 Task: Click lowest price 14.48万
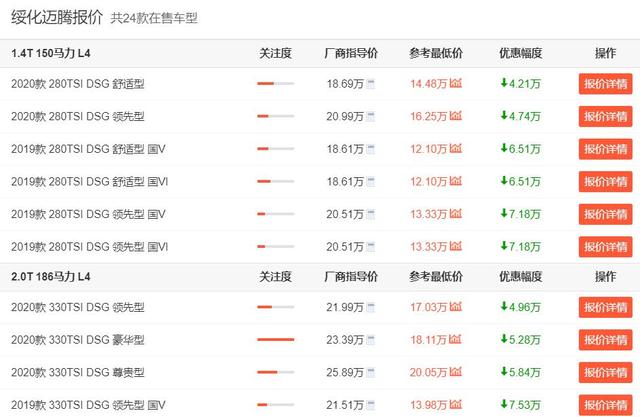429,84
